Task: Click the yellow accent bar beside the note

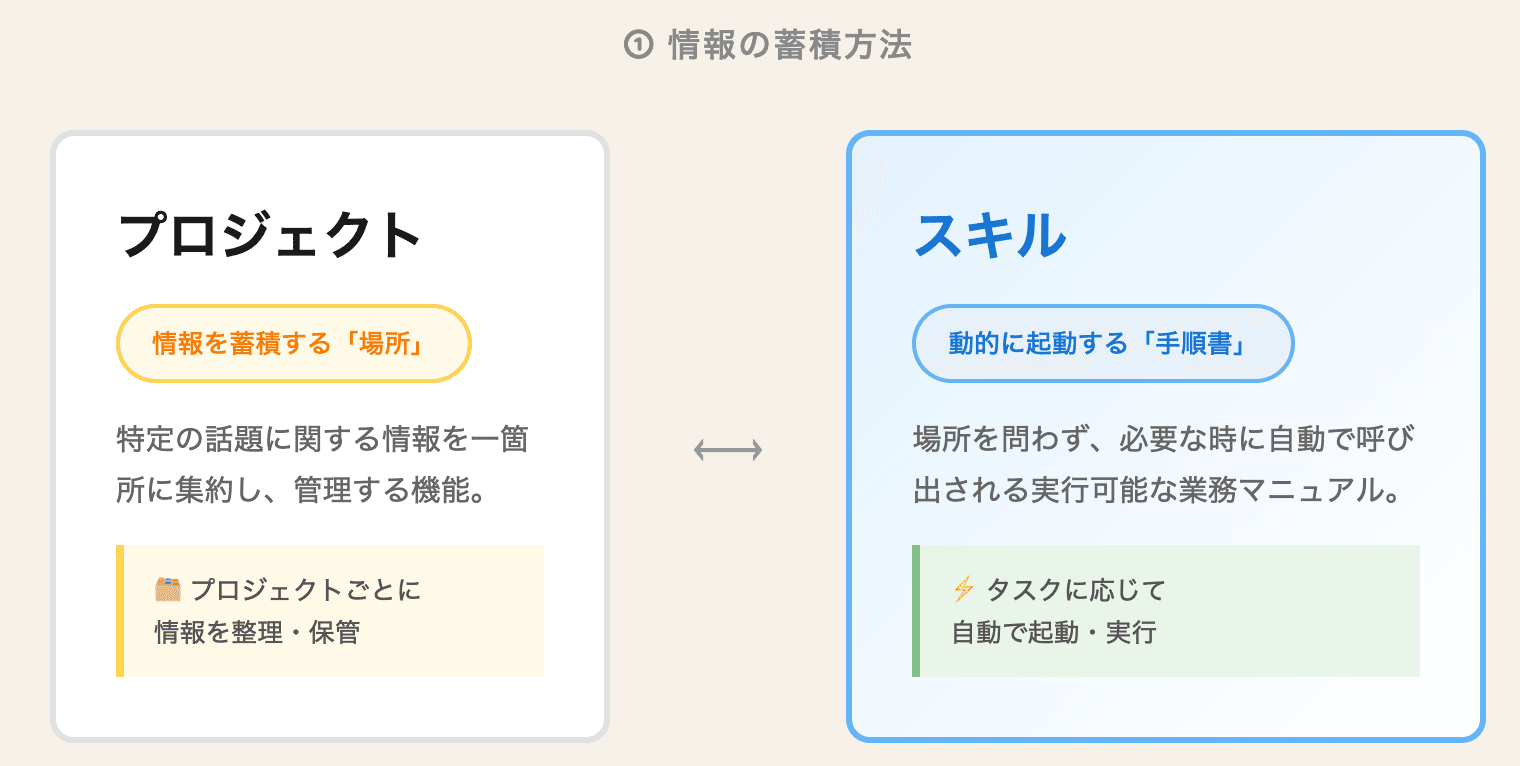Action: [120, 610]
